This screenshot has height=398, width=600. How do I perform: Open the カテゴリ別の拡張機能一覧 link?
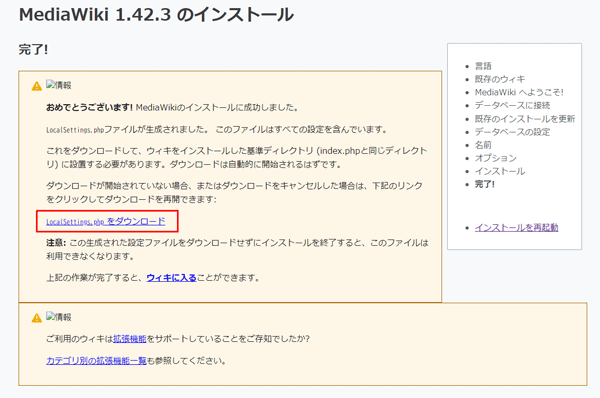point(96,360)
